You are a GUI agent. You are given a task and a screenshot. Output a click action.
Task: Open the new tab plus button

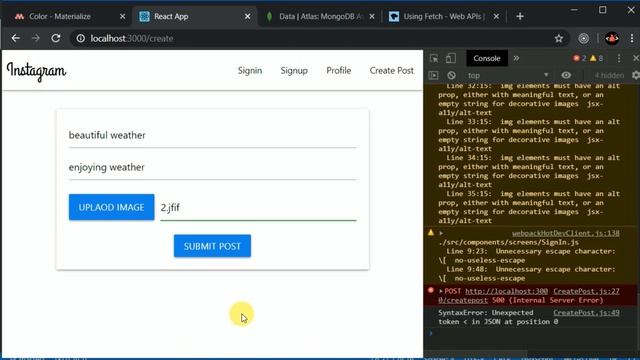pos(520,16)
